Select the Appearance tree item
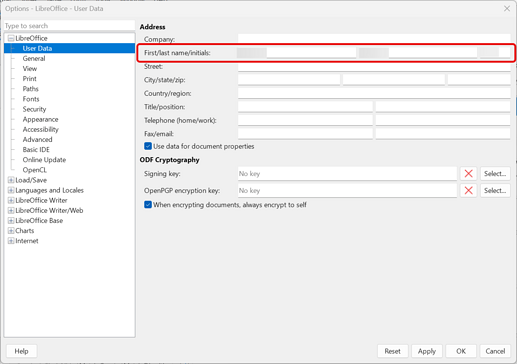 (x=40, y=119)
